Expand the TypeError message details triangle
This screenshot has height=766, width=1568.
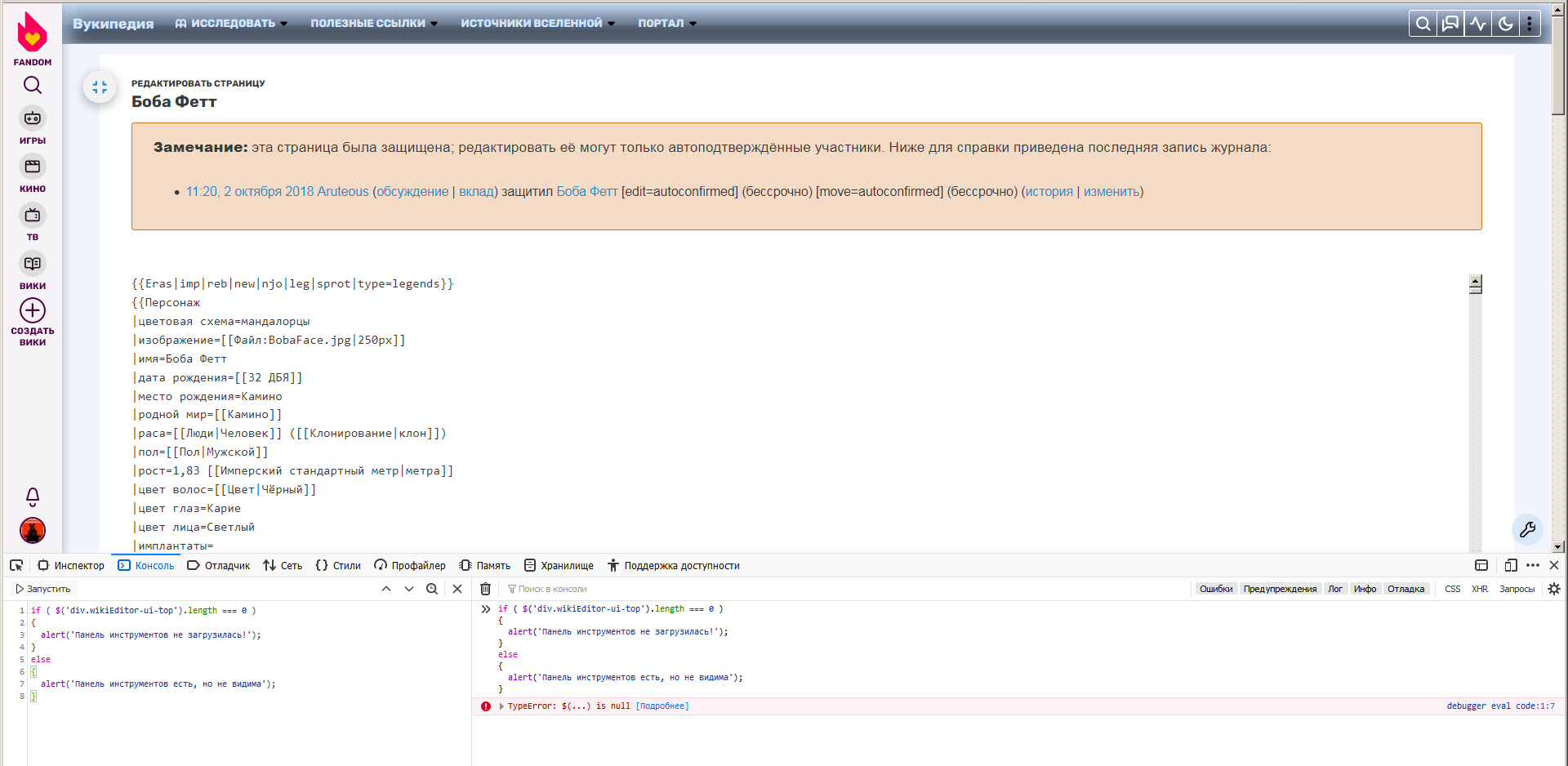[x=501, y=706]
